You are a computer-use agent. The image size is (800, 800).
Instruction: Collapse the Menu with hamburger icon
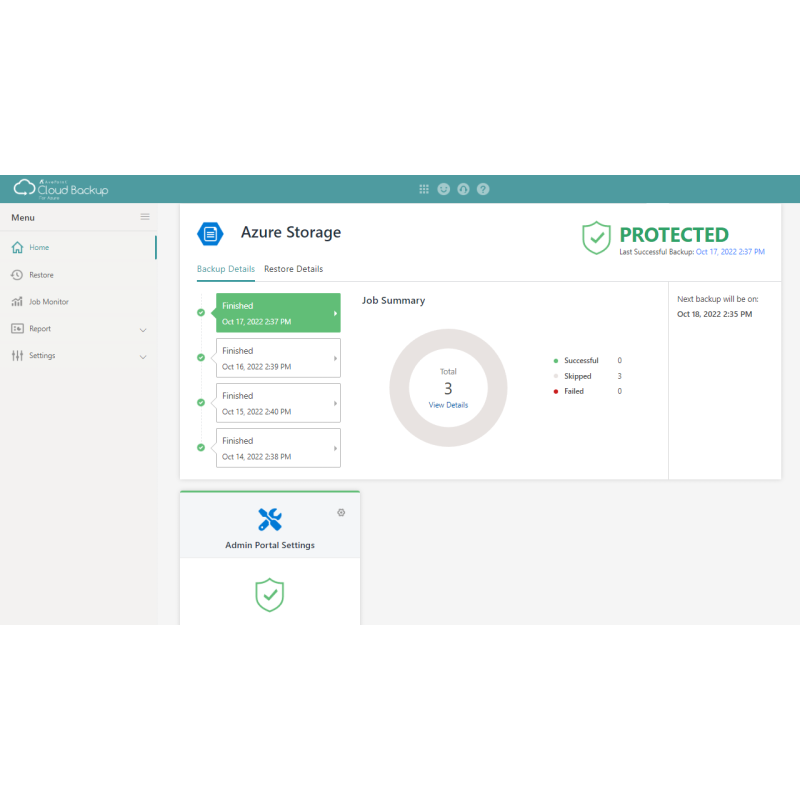pyautogui.click(x=145, y=217)
